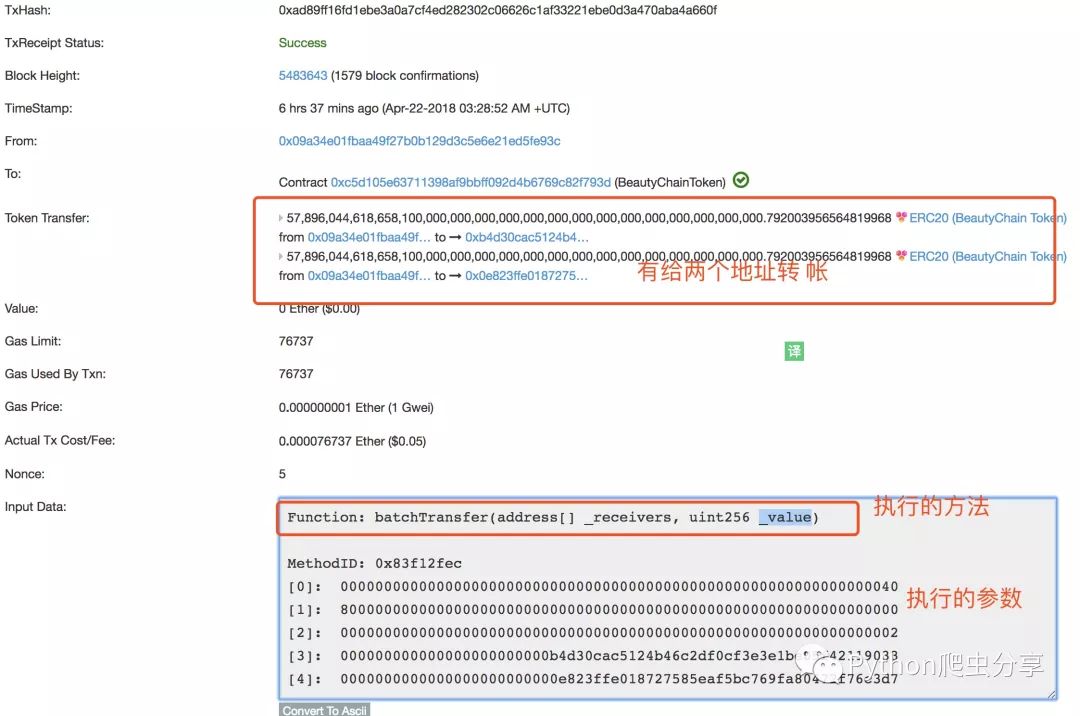The image size is (1080, 716).
Task: Click the TxHash value text
Action: [x=497, y=10]
